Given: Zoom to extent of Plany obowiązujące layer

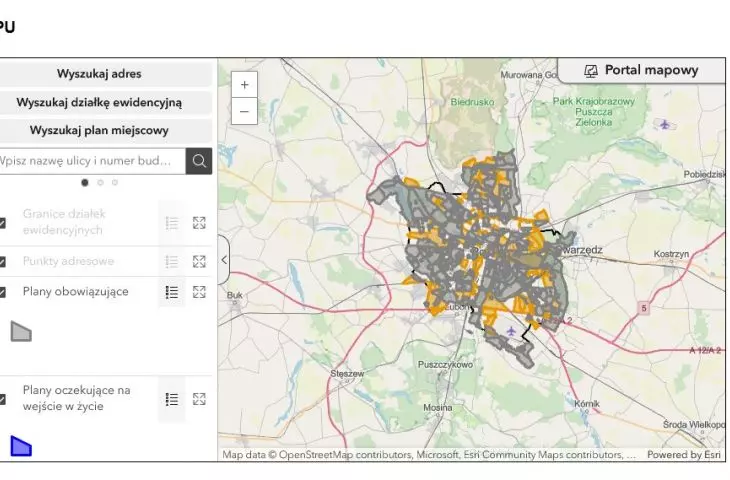Looking at the screenshot, I should [x=199, y=292].
